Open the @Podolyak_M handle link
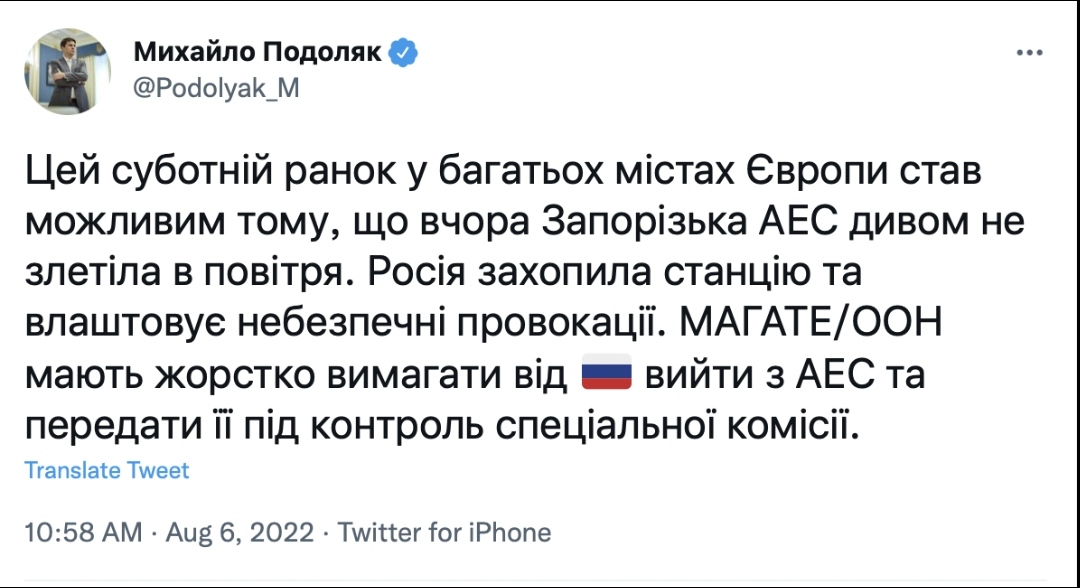Screen dimensions: 1080x588 (x=216, y=88)
